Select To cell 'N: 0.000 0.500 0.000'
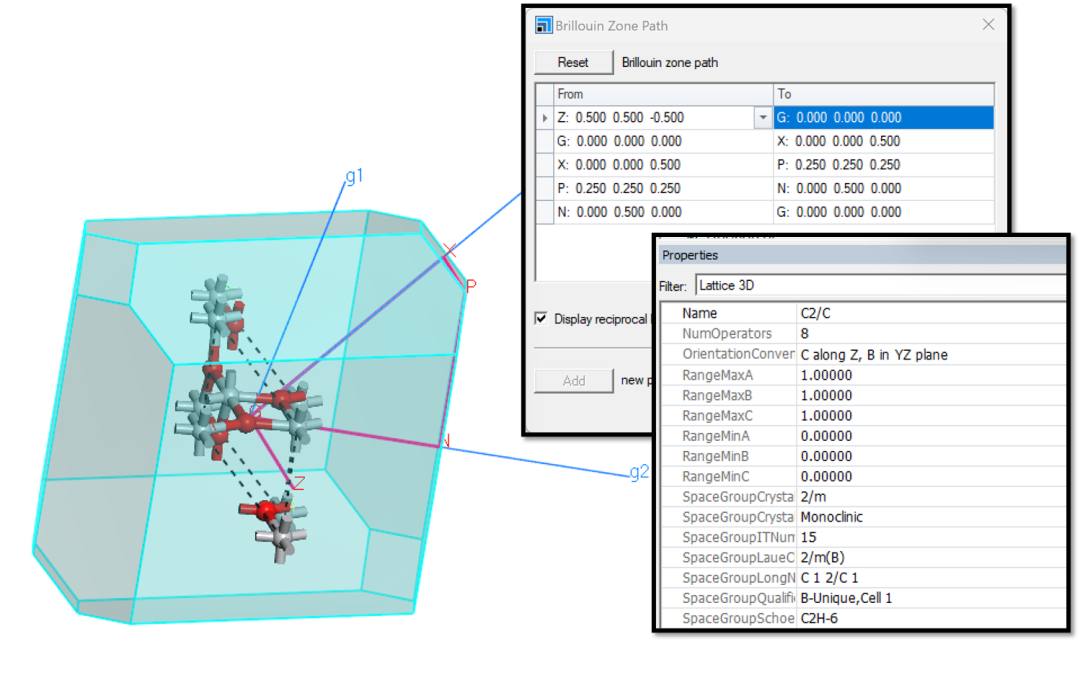This screenshot has width=1080, height=683. [884, 188]
